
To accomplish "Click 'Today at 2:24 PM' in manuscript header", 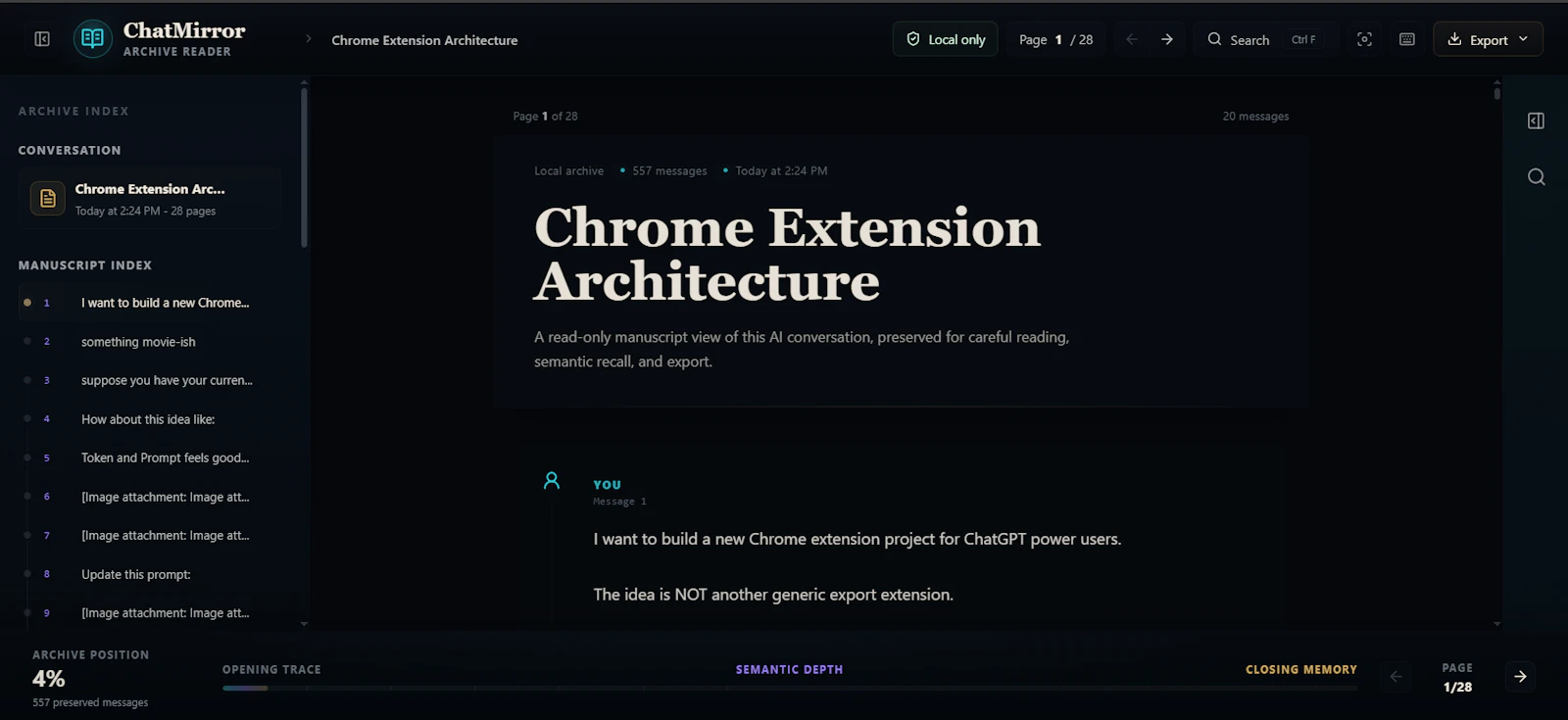I will [781, 171].
